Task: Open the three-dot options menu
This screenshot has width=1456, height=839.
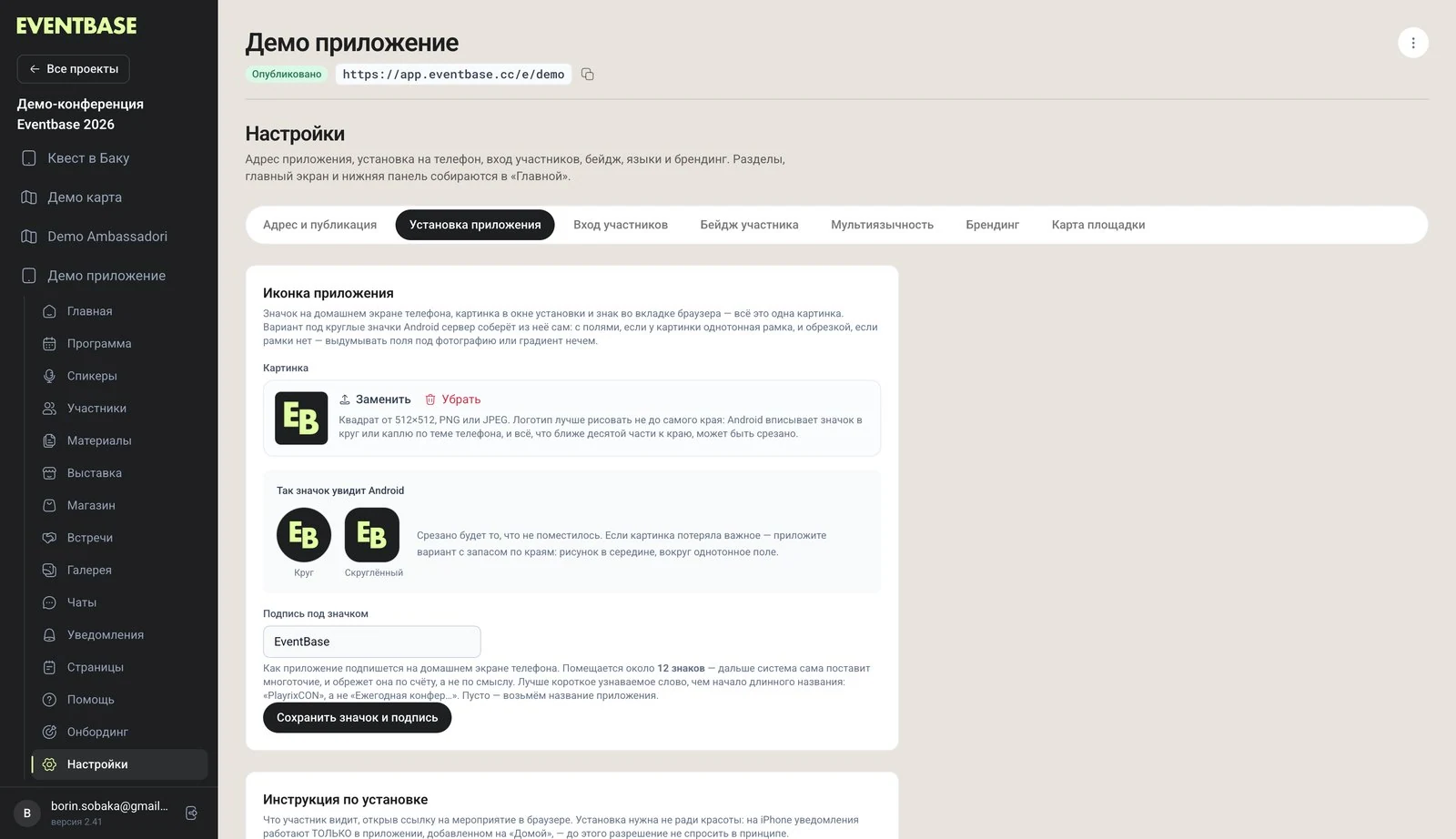Action: tap(1412, 43)
